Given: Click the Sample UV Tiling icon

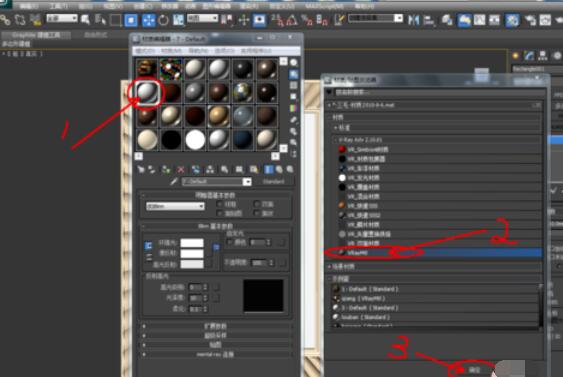Looking at the screenshot, I should (294, 97).
